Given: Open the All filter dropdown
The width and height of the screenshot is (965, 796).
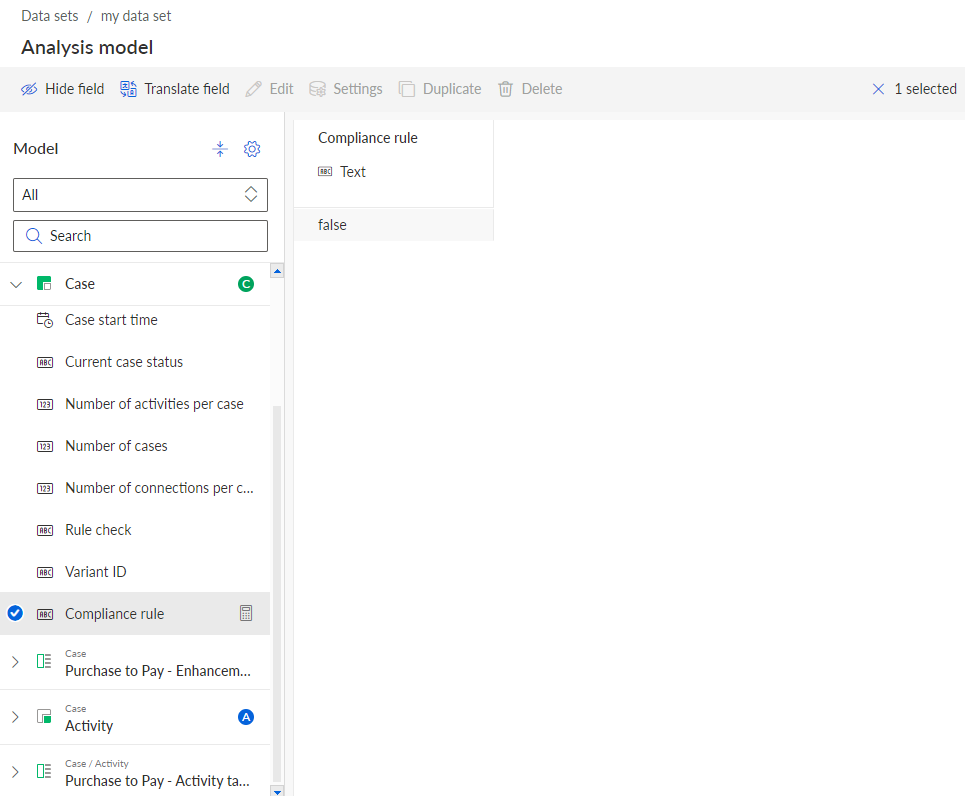Looking at the screenshot, I should [x=140, y=195].
